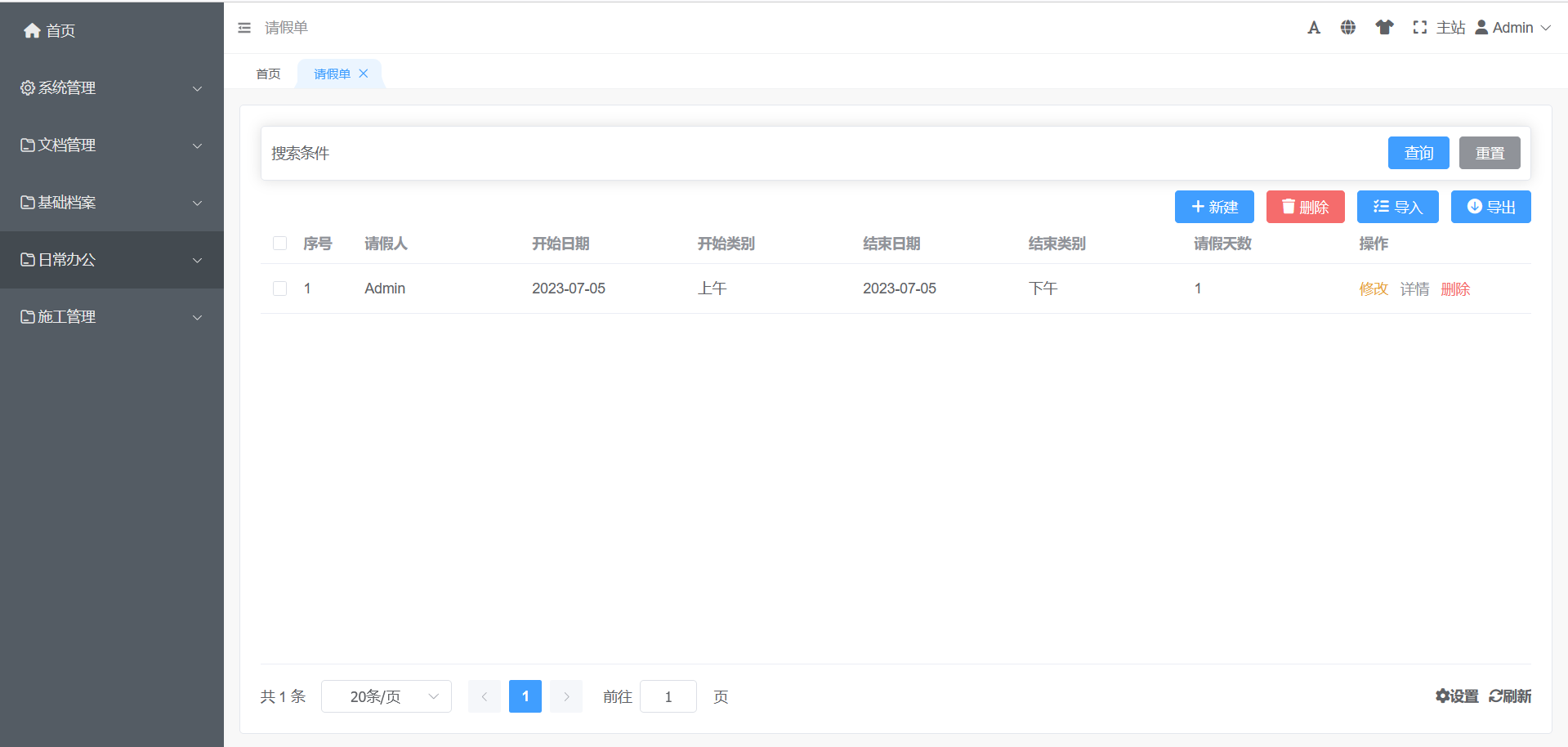Open theme shirt icon

(1384, 28)
